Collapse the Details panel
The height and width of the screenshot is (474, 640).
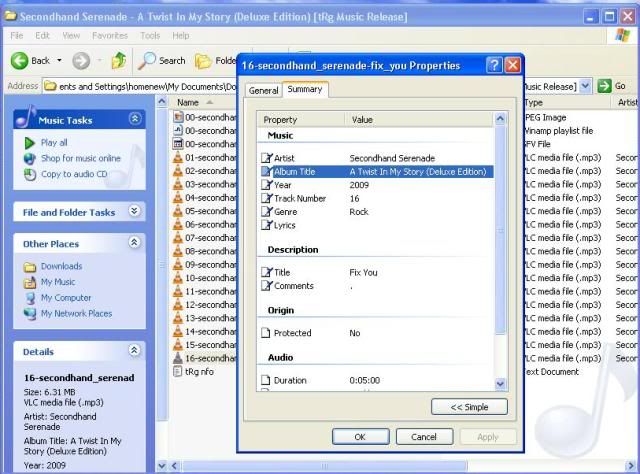pyautogui.click(x=135, y=351)
